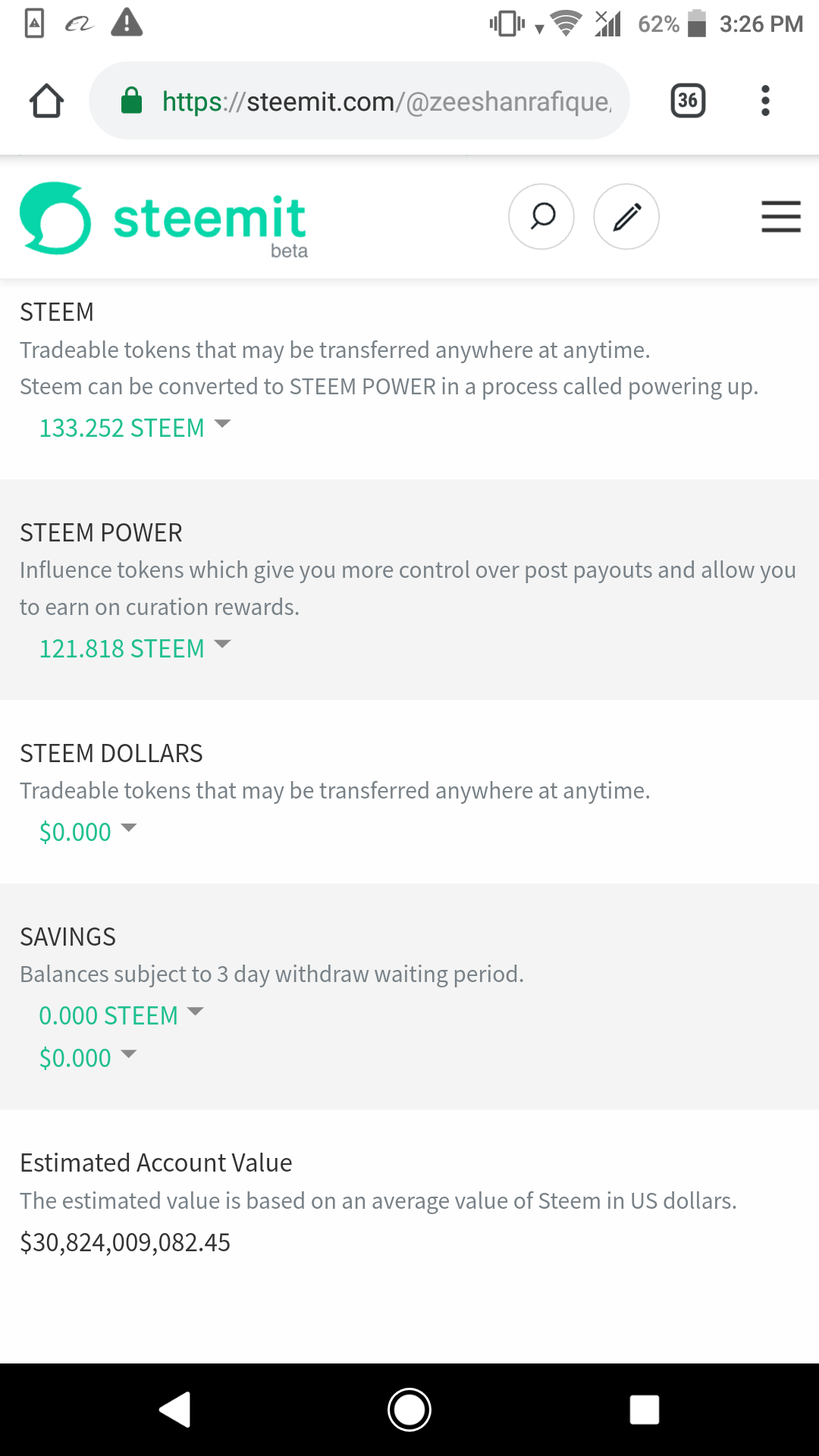The height and width of the screenshot is (1456, 819).
Task: Tap the pencil write-post icon
Action: pyautogui.click(x=626, y=217)
